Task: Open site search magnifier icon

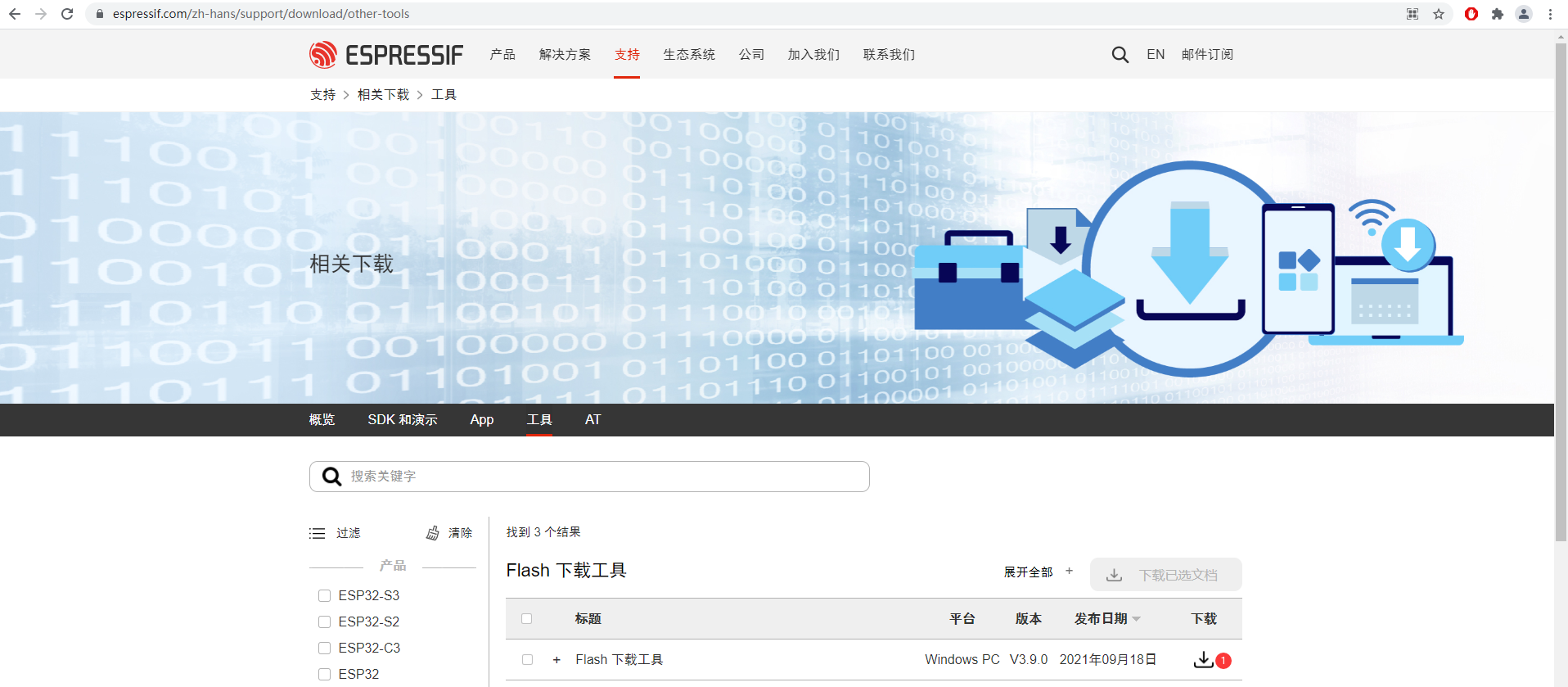Action: 1120,55
